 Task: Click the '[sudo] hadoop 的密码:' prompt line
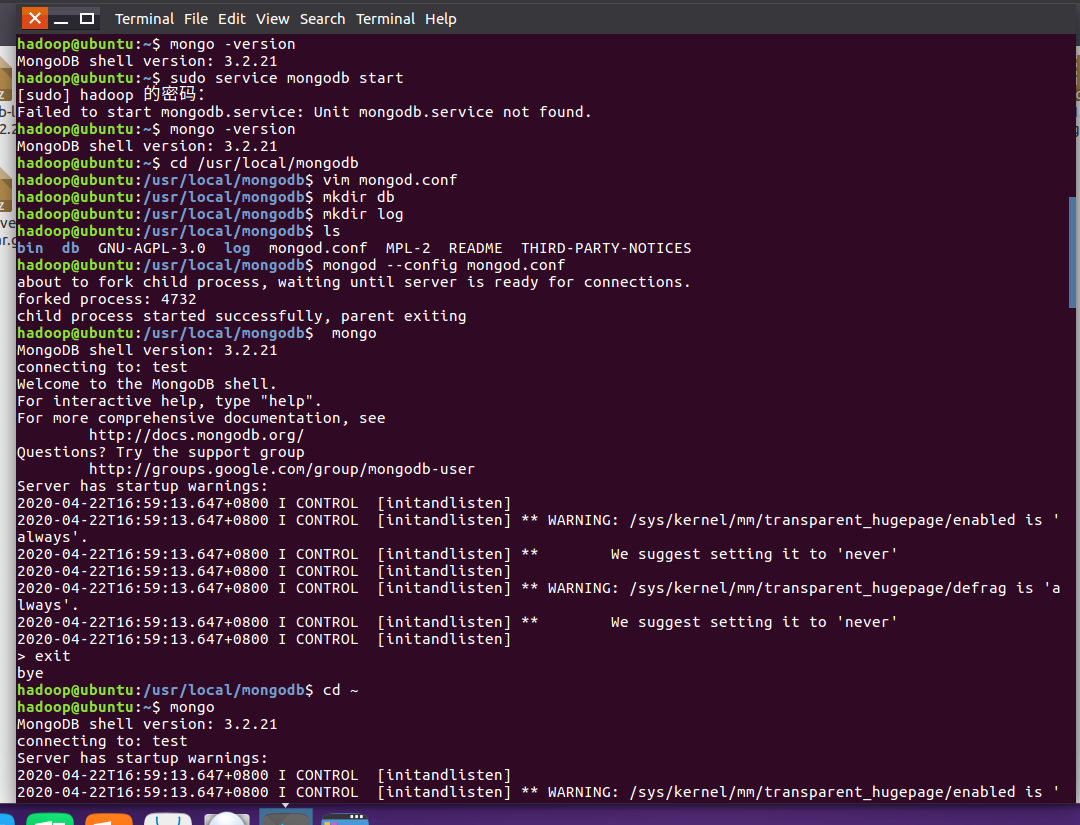pyautogui.click(x=111, y=94)
